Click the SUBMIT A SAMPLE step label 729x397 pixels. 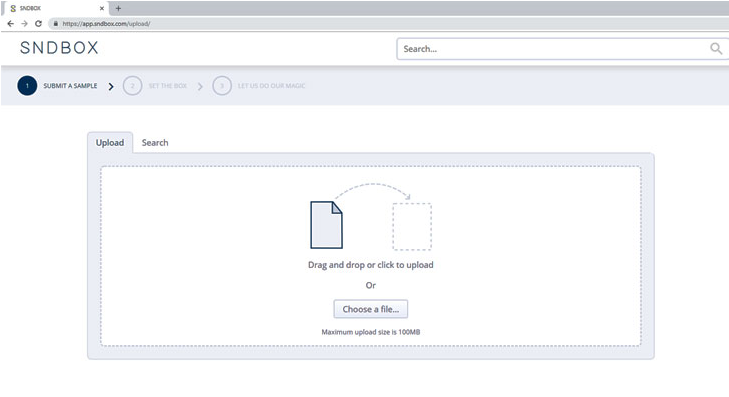pos(70,86)
